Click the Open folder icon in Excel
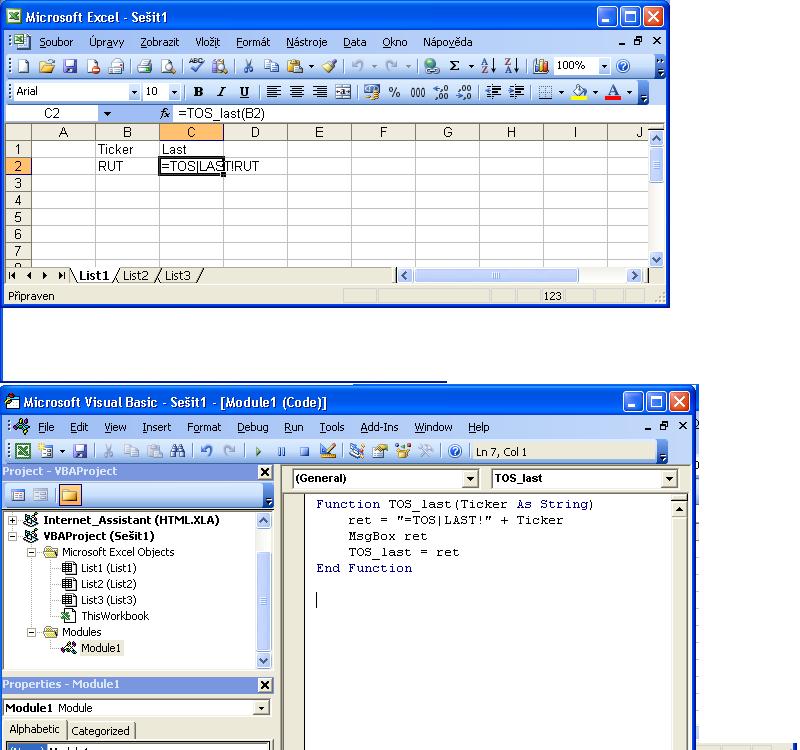 47,66
